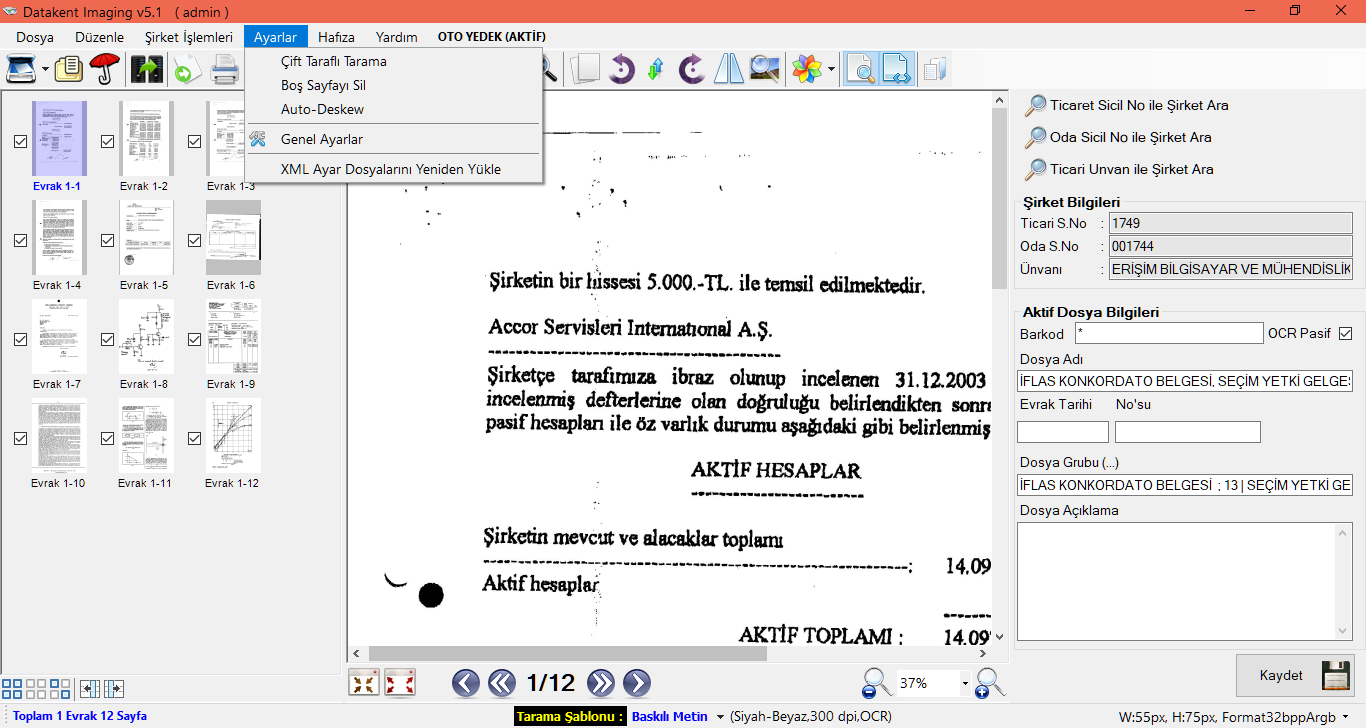
Task: Click the scanner icon in toolbar
Action: (22, 69)
